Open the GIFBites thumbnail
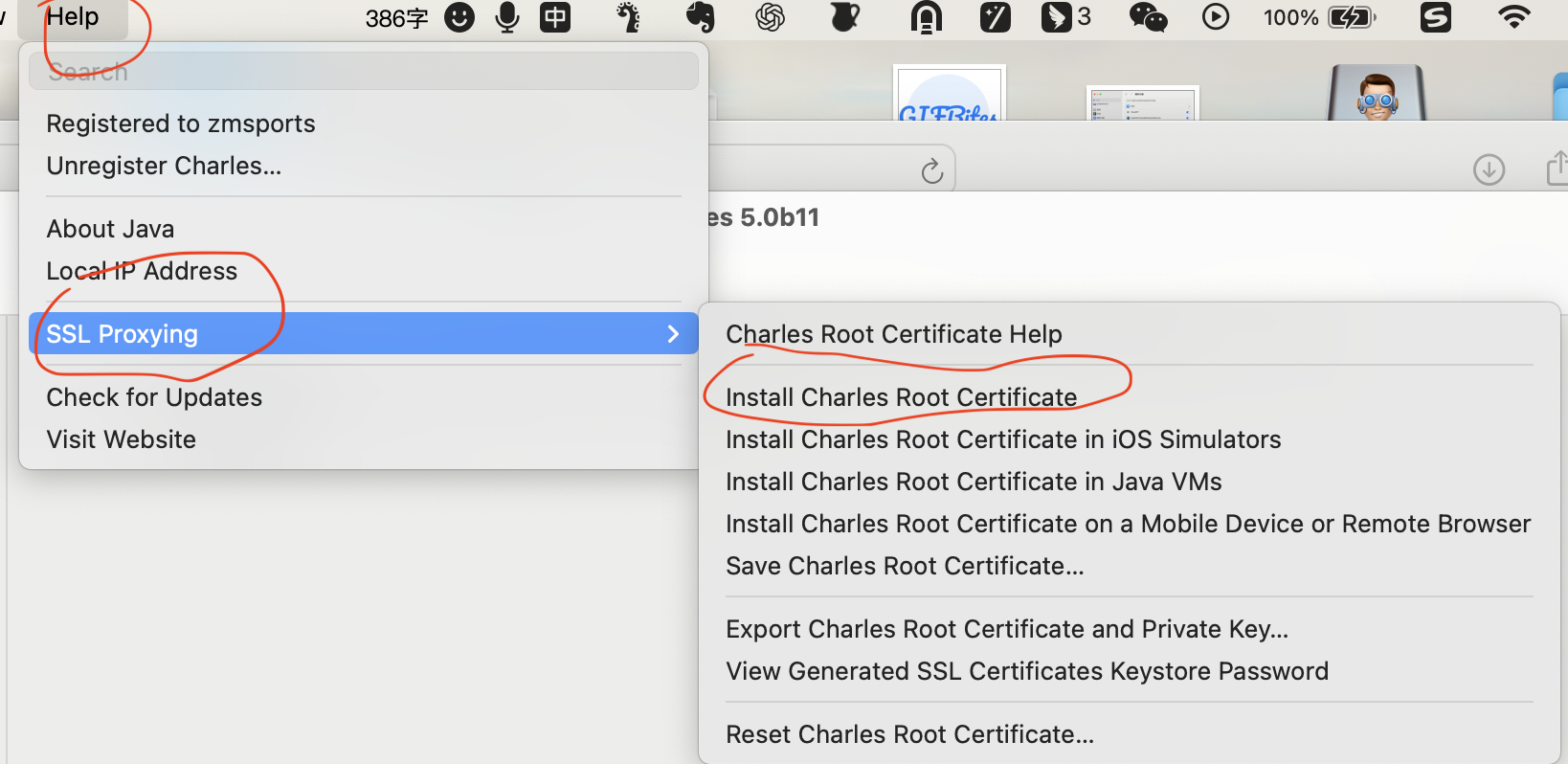The width and height of the screenshot is (1568, 764). pyautogui.click(x=949, y=93)
